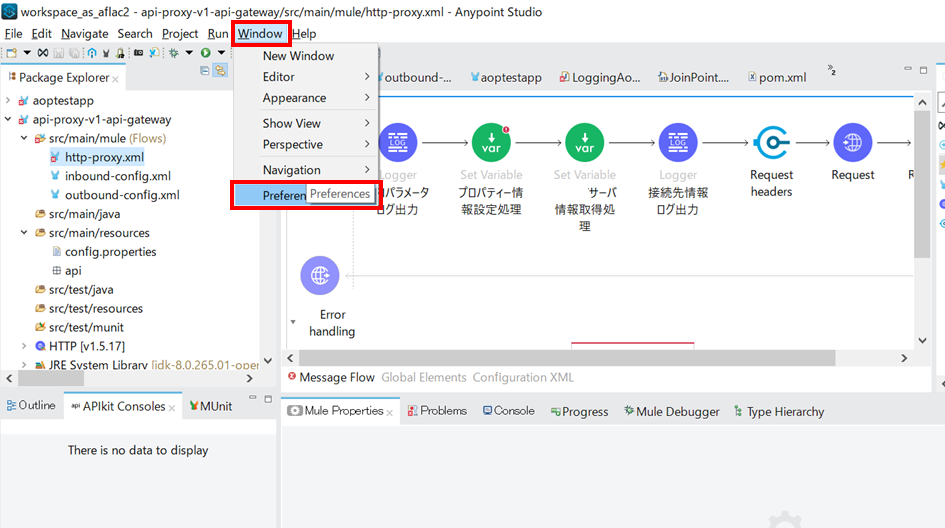
Task: Click the first Set Variable component with error badge
Action: pos(491,144)
